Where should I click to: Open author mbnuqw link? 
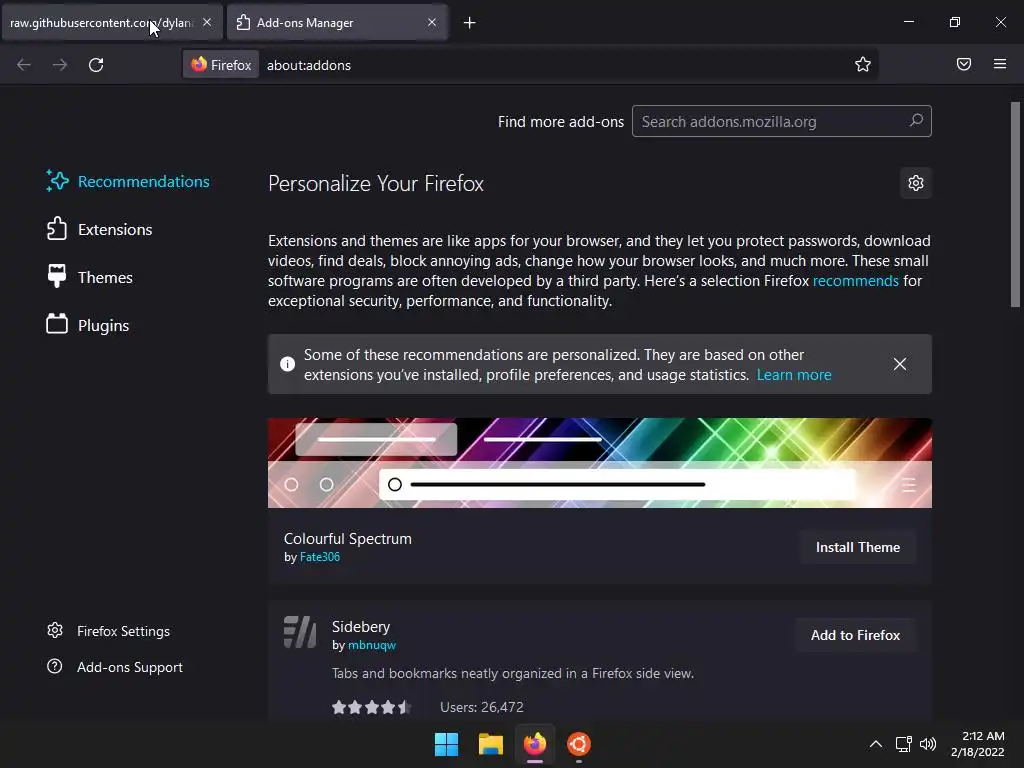pos(372,645)
